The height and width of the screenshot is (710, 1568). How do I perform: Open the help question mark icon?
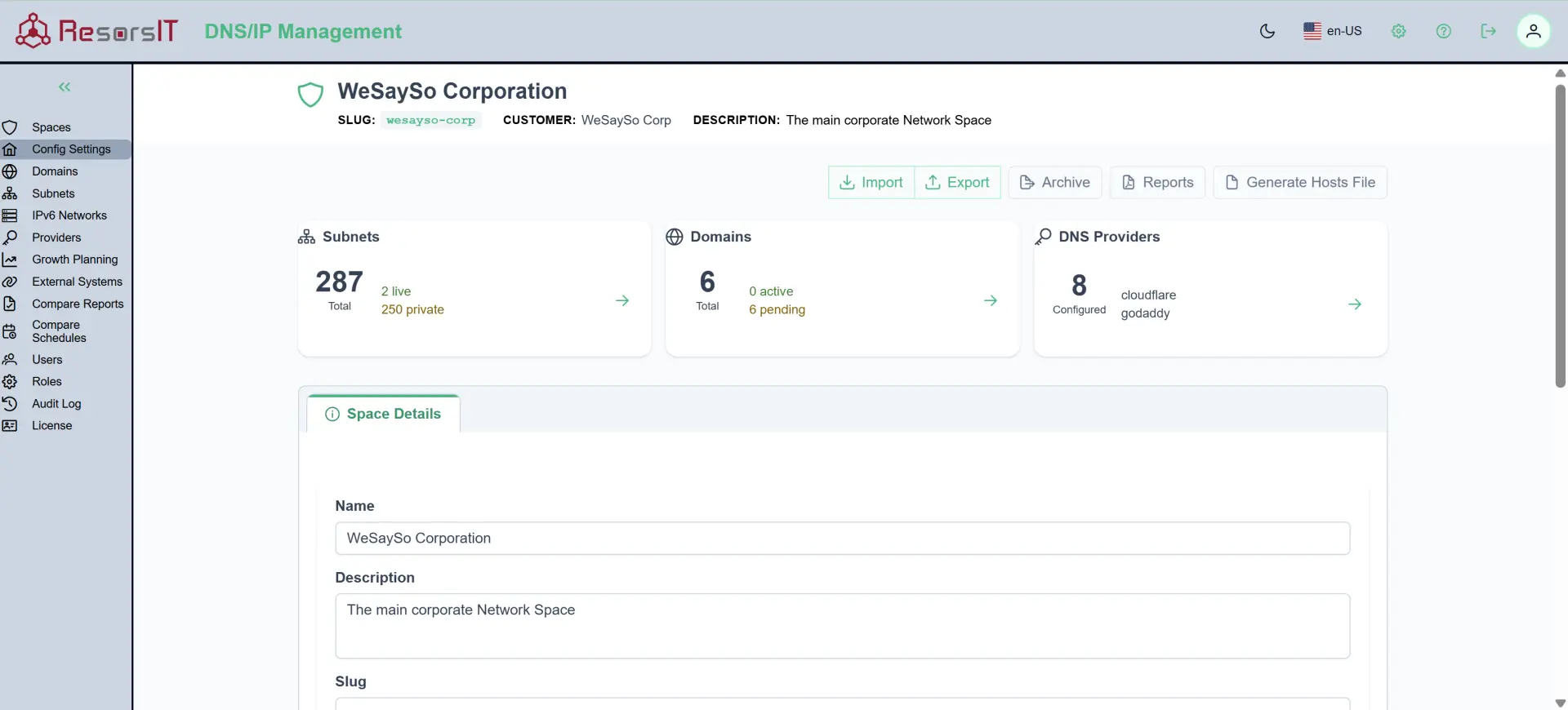click(1444, 31)
